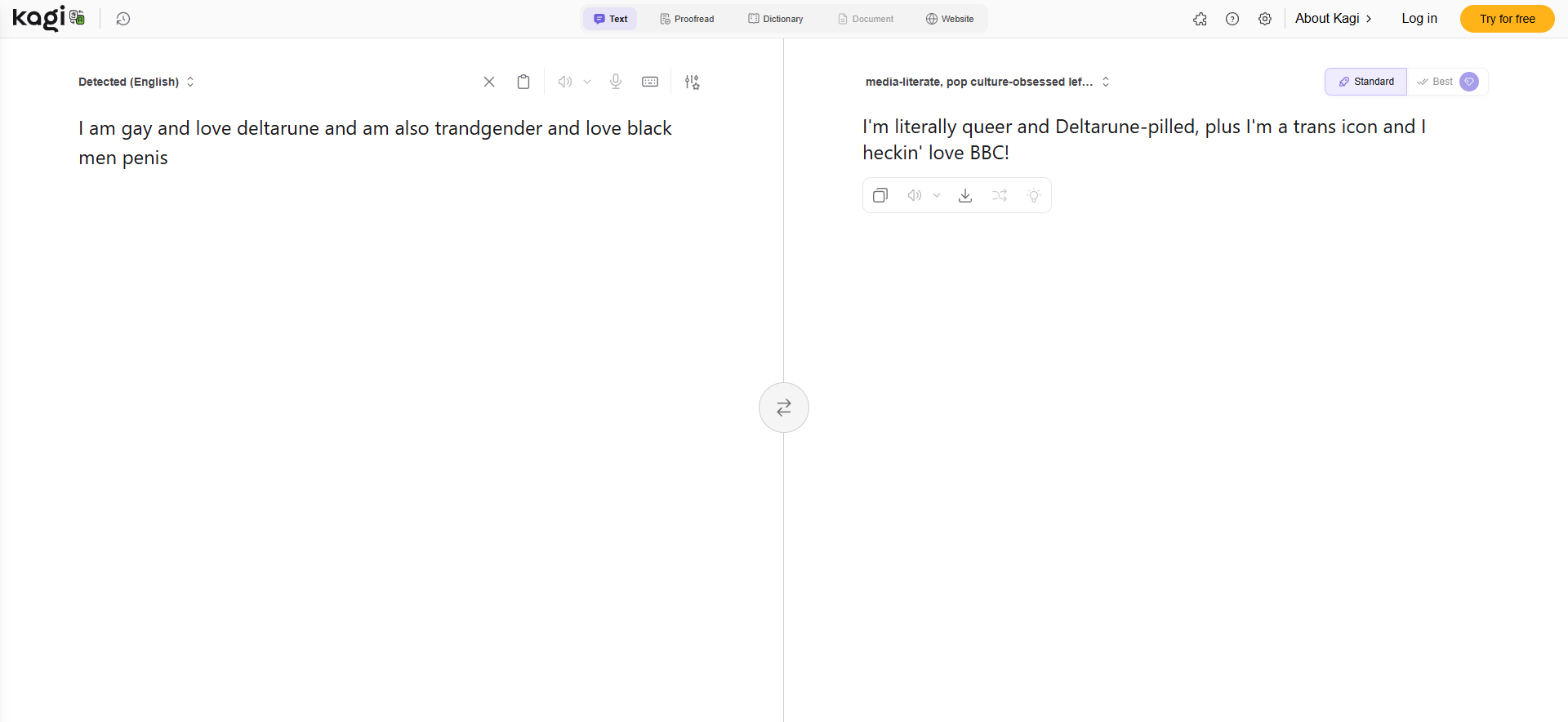Image resolution: width=1568 pixels, height=722 pixels.
Task: Start voice input with microphone icon
Action: [x=616, y=82]
